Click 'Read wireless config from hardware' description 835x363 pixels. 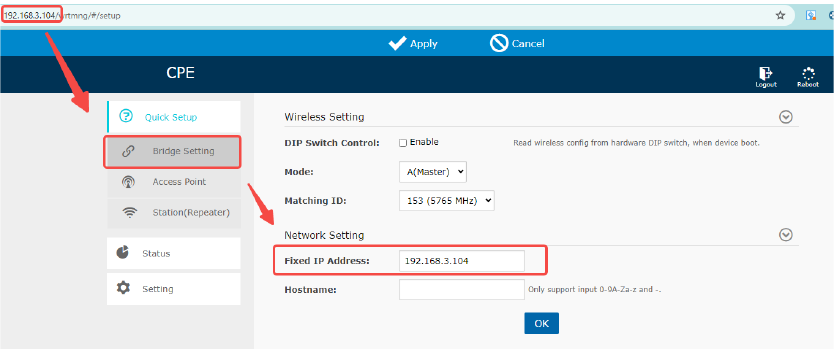click(636, 143)
